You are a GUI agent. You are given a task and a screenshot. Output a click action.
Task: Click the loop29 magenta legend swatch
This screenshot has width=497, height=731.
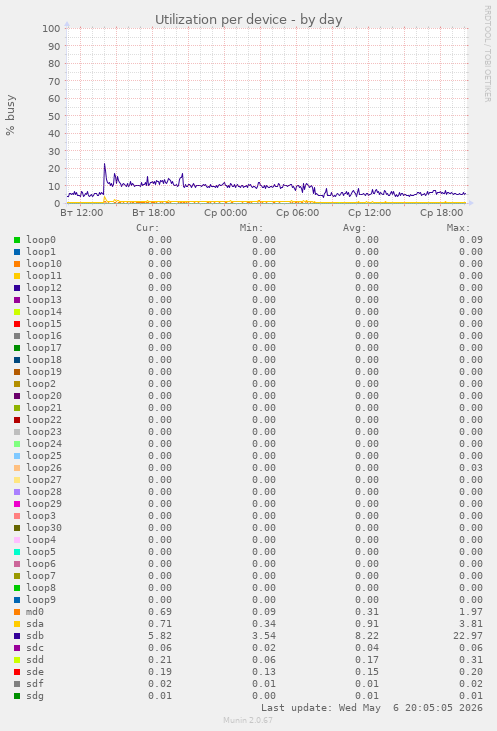(x=17, y=504)
